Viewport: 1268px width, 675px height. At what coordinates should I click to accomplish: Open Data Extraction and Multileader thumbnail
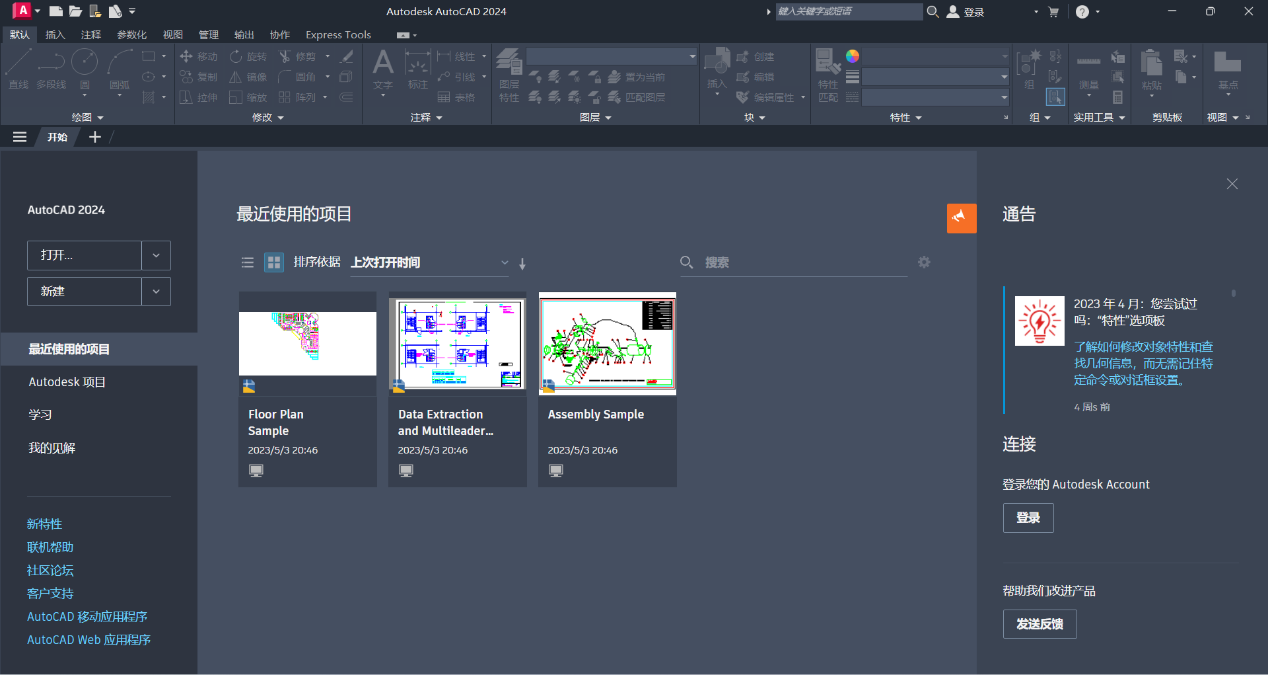457,343
